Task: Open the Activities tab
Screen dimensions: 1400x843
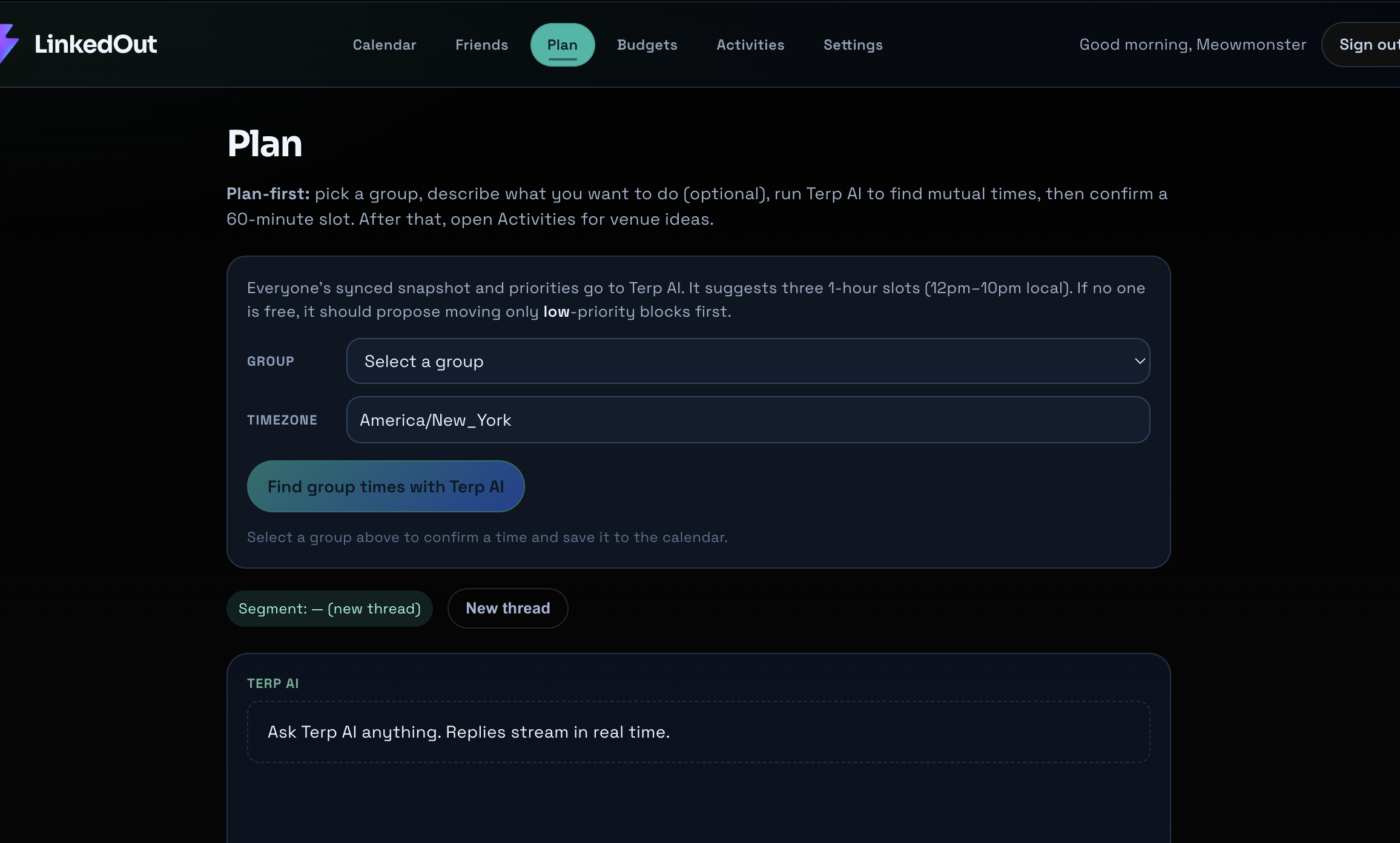Action: pos(750,45)
